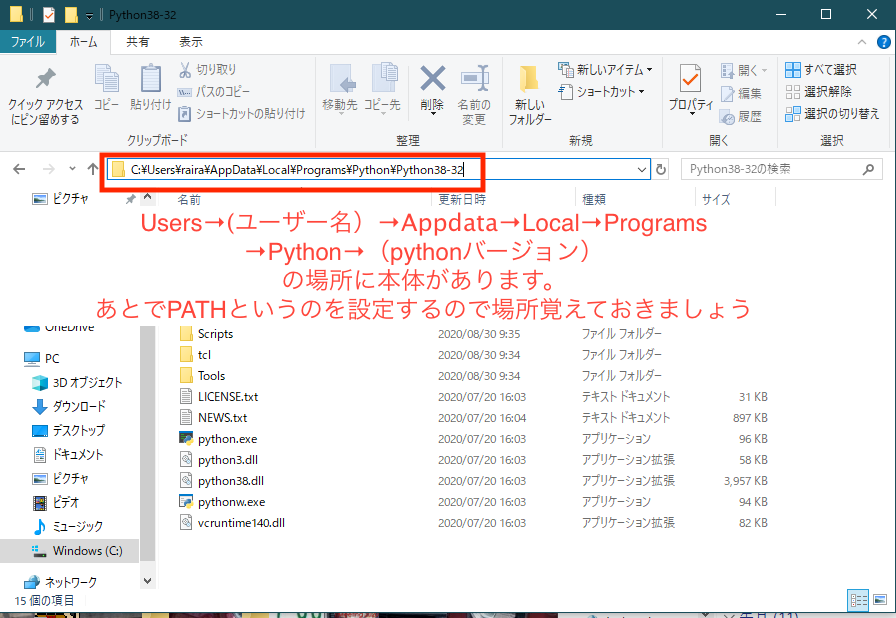Select LICENSE.txt file

point(219,396)
